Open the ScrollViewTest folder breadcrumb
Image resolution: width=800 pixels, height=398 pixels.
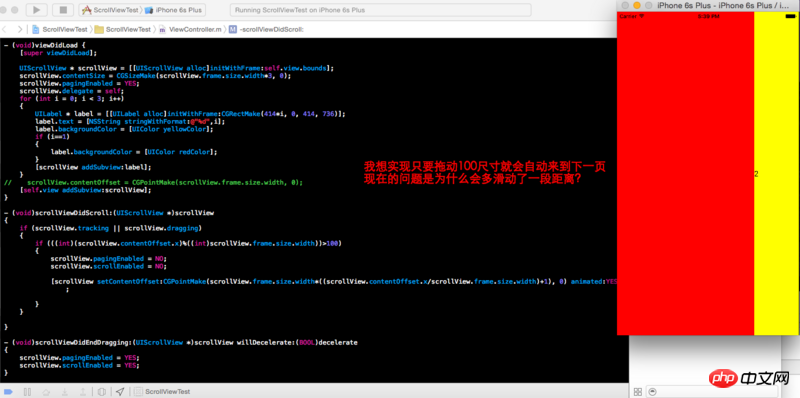[x=122, y=30]
